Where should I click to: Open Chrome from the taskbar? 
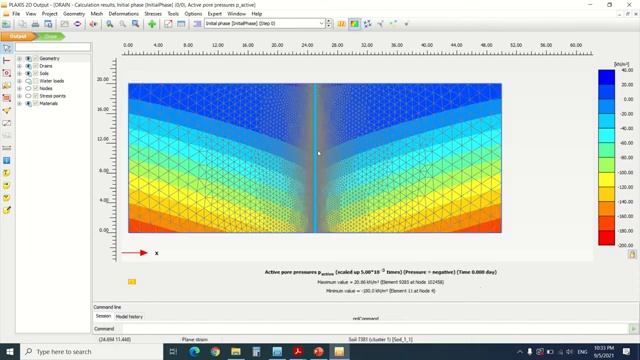click(x=215, y=351)
